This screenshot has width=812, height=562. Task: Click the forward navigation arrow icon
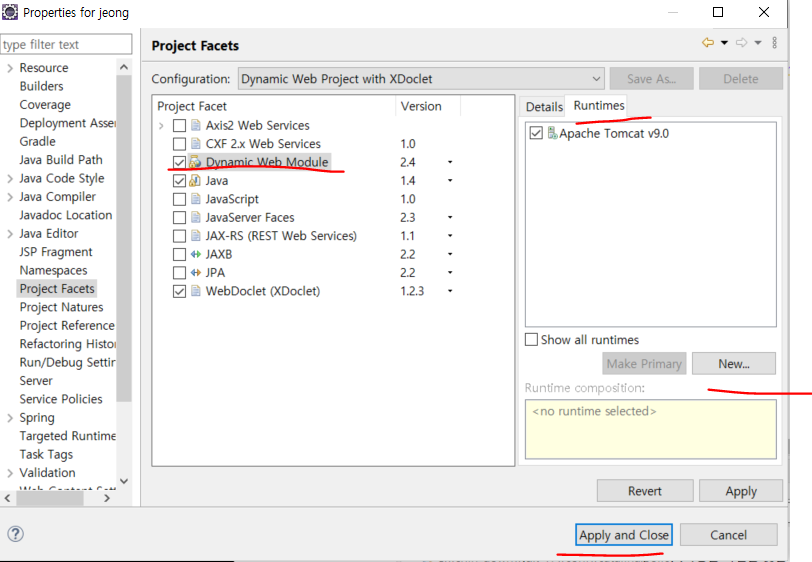(742, 42)
